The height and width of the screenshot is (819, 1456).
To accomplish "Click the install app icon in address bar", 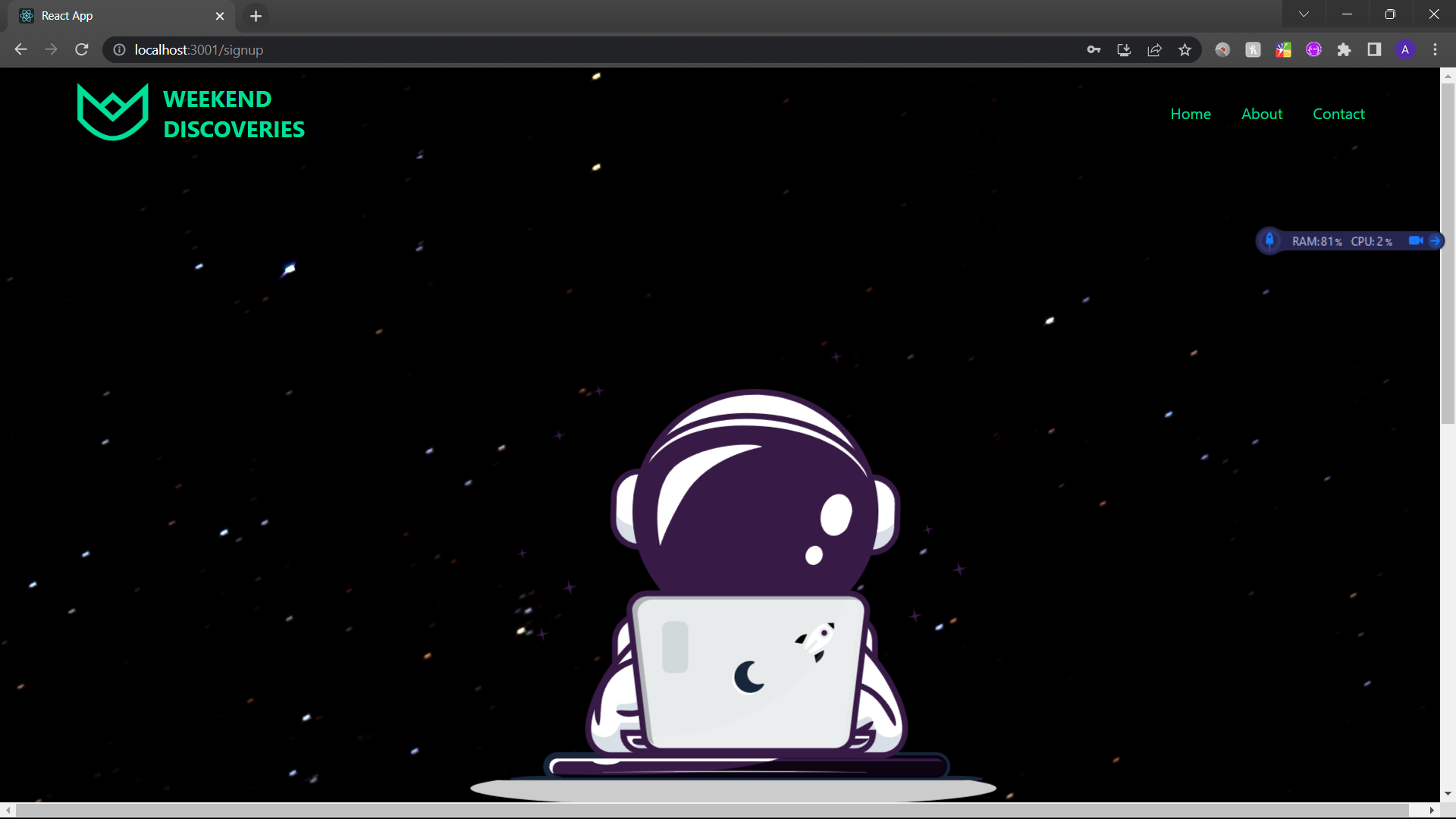I will pyautogui.click(x=1124, y=50).
